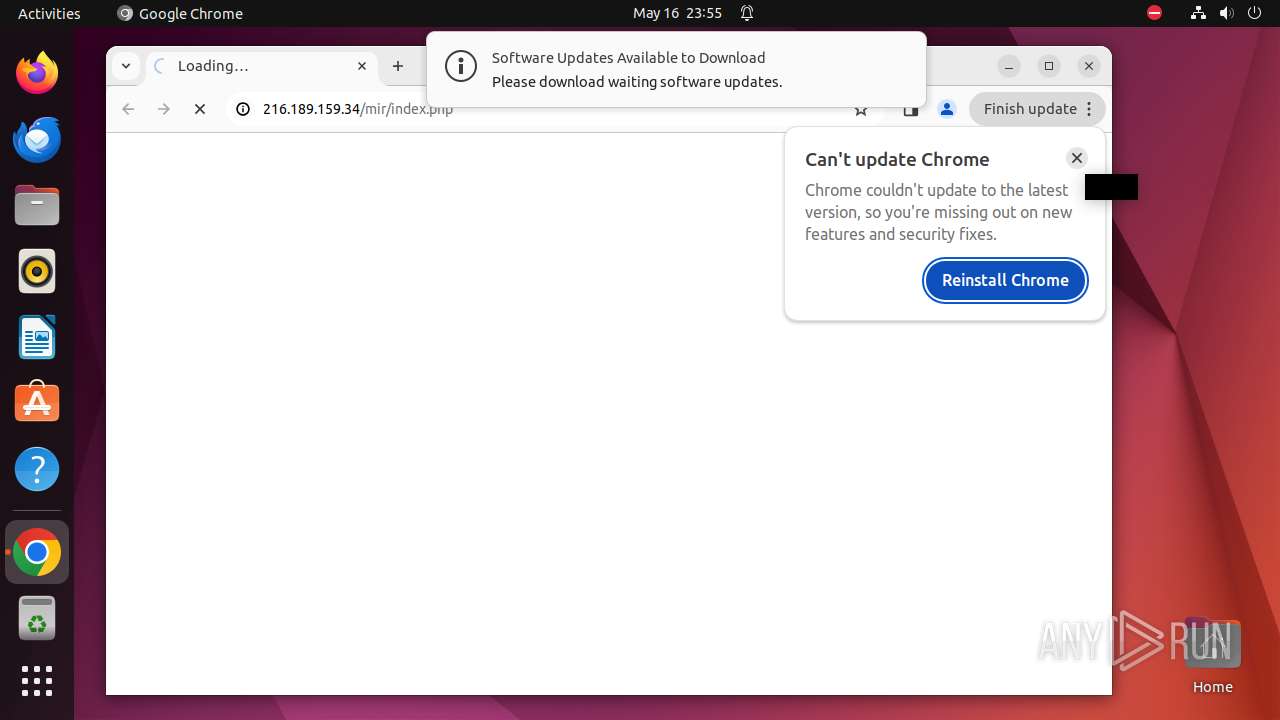1280x720 pixels.
Task: Open LibreOffice Writer from the dock
Action: tap(37, 337)
